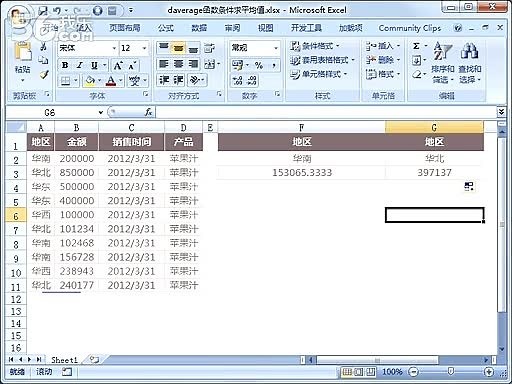Viewport: 512px width, 384px height.
Task: Select the Sheet1 tab
Action: pos(64,360)
